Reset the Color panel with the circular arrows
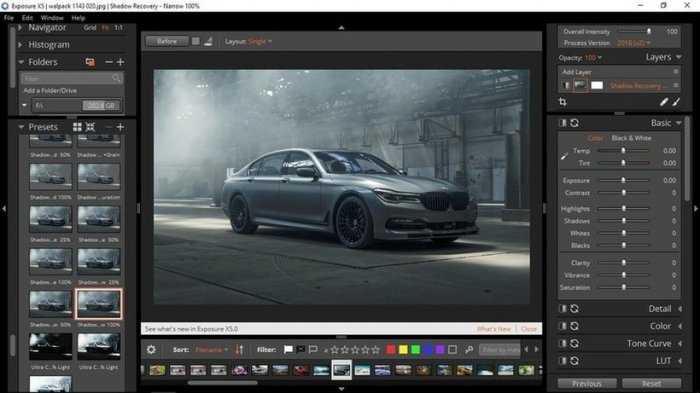The width and height of the screenshot is (700, 393). [x=575, y=326]
